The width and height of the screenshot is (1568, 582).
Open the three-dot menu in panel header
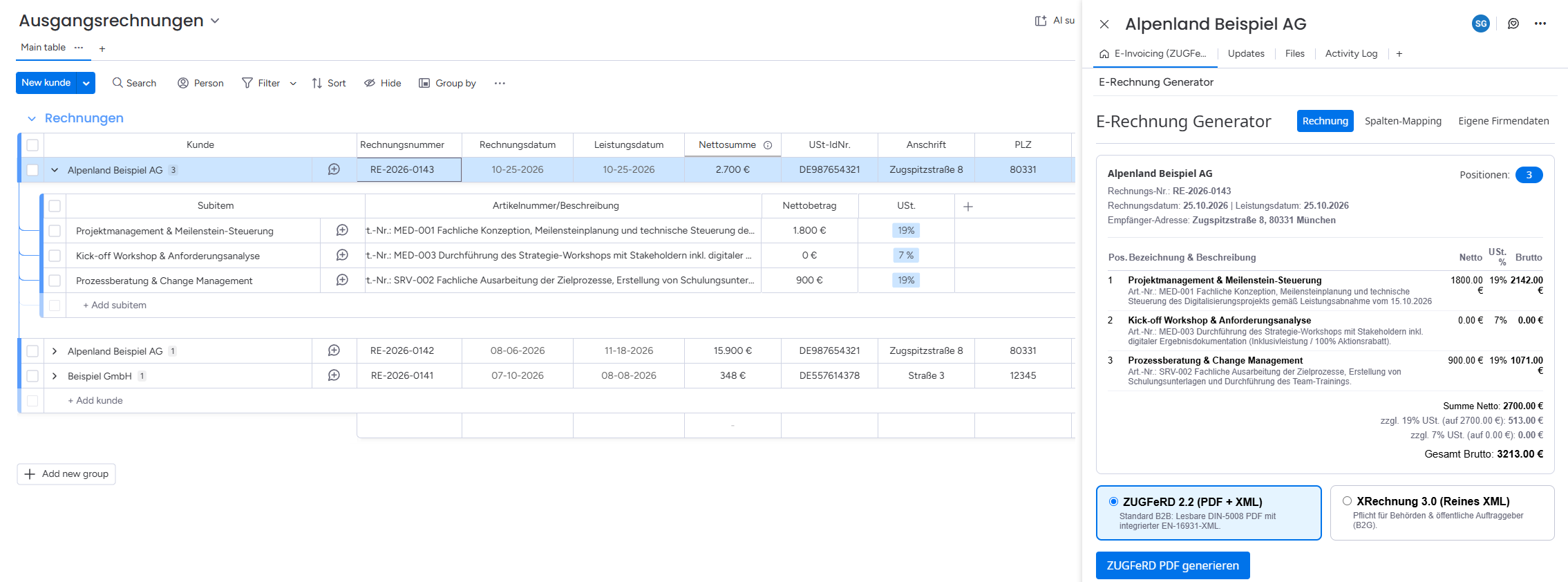(1540, 24)
